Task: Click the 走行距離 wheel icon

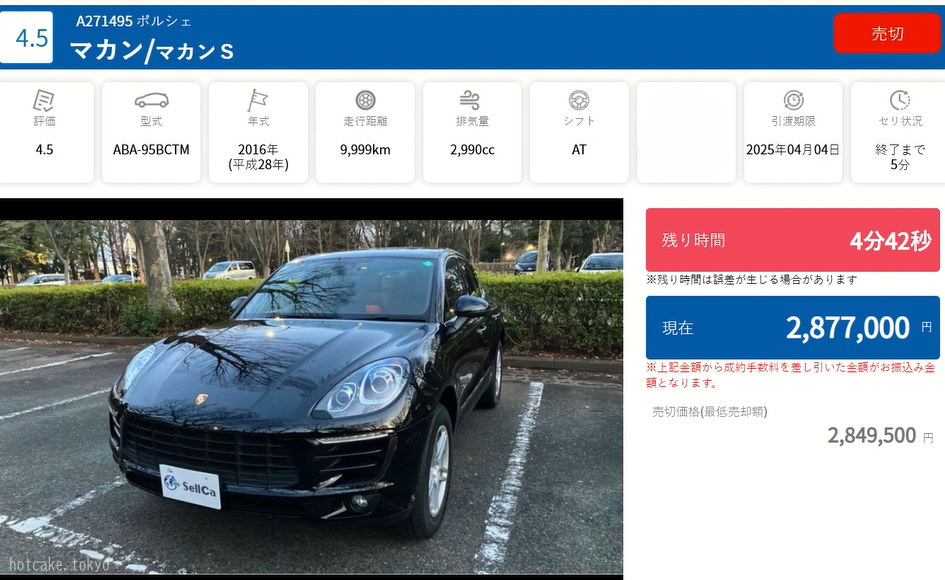Action: (365, 100)
